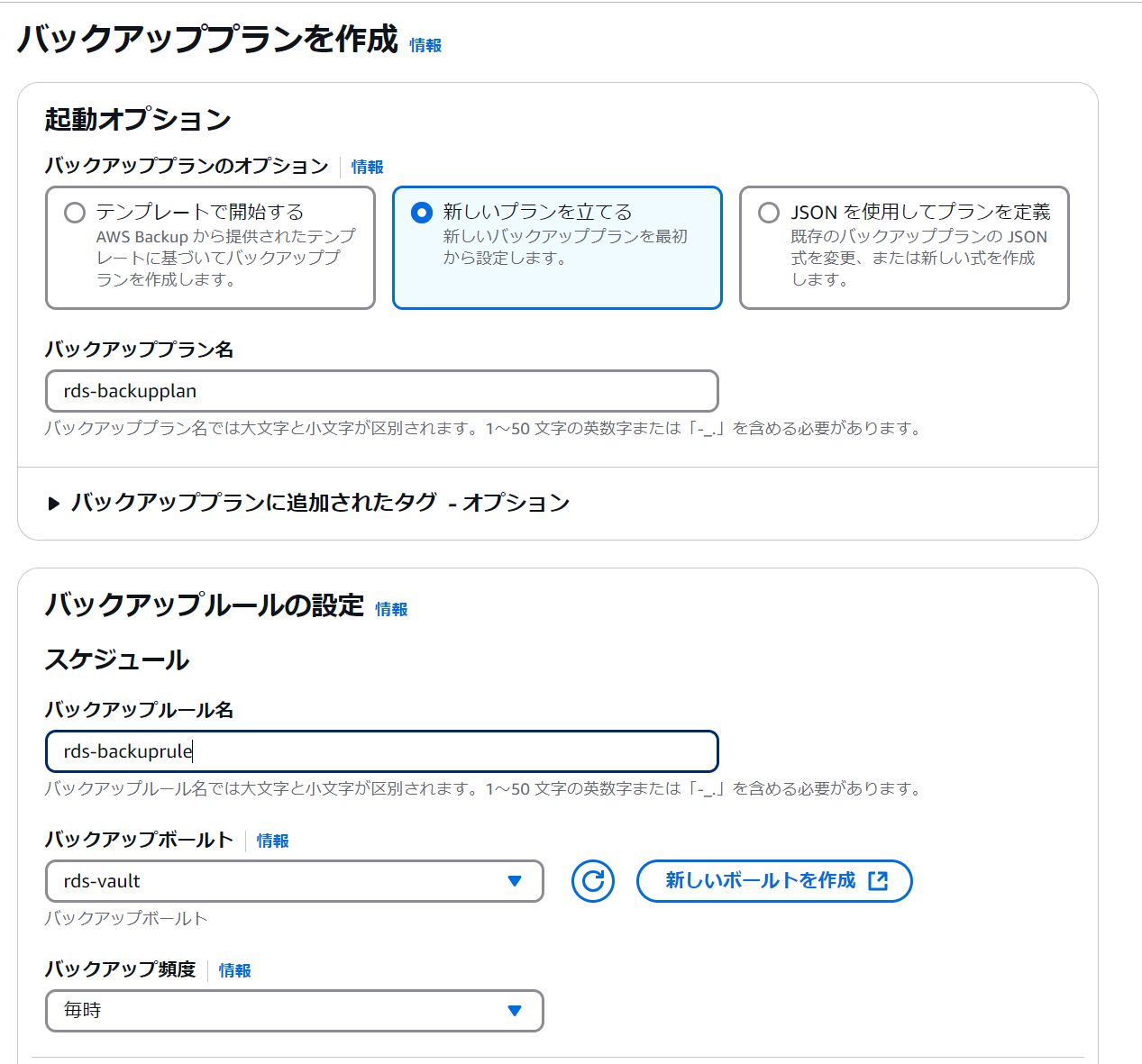Select テンプレートで開始する radio option

75,213
